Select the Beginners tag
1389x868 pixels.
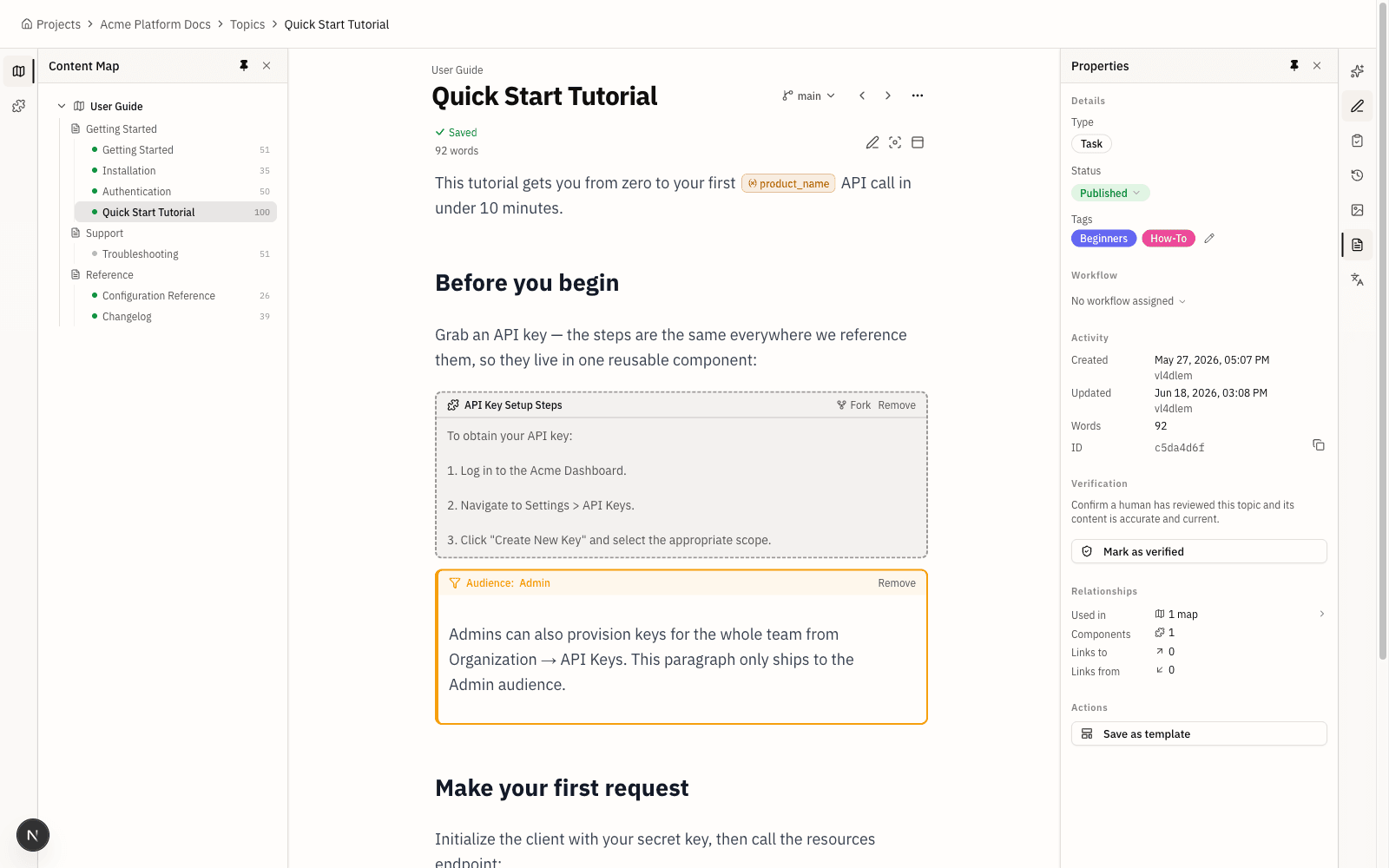tap(1103, 239)
